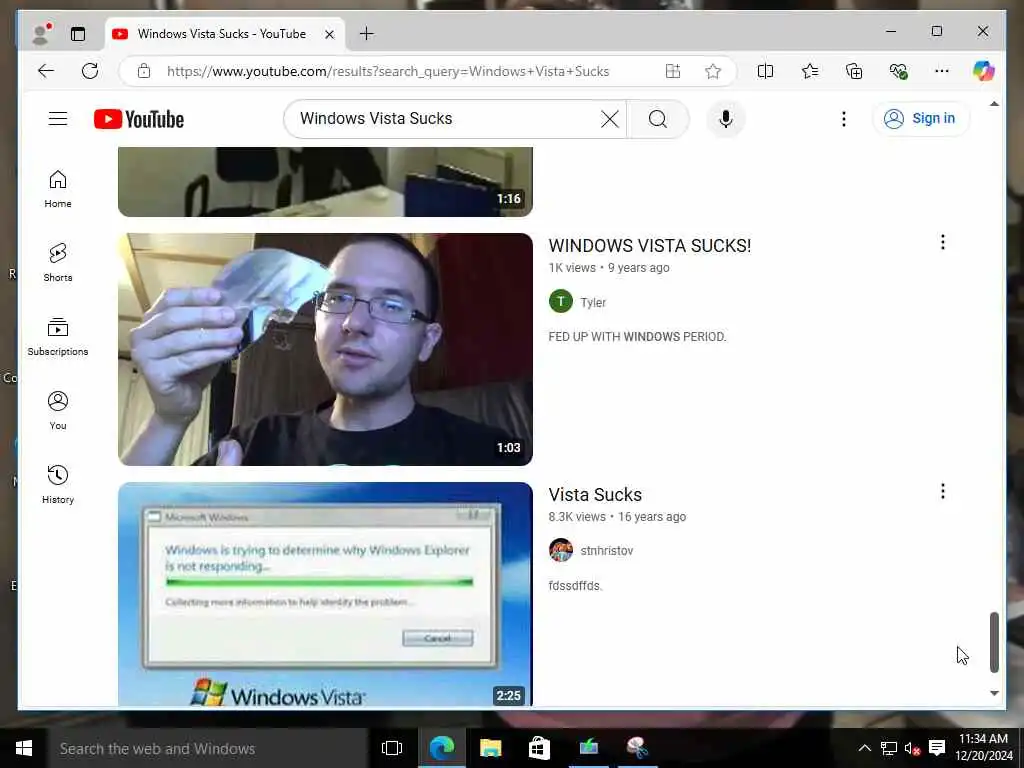This screenshot has width=1024, height=768.
Task: Toggle Edge split screen
Action: click(x=765, y=71)
